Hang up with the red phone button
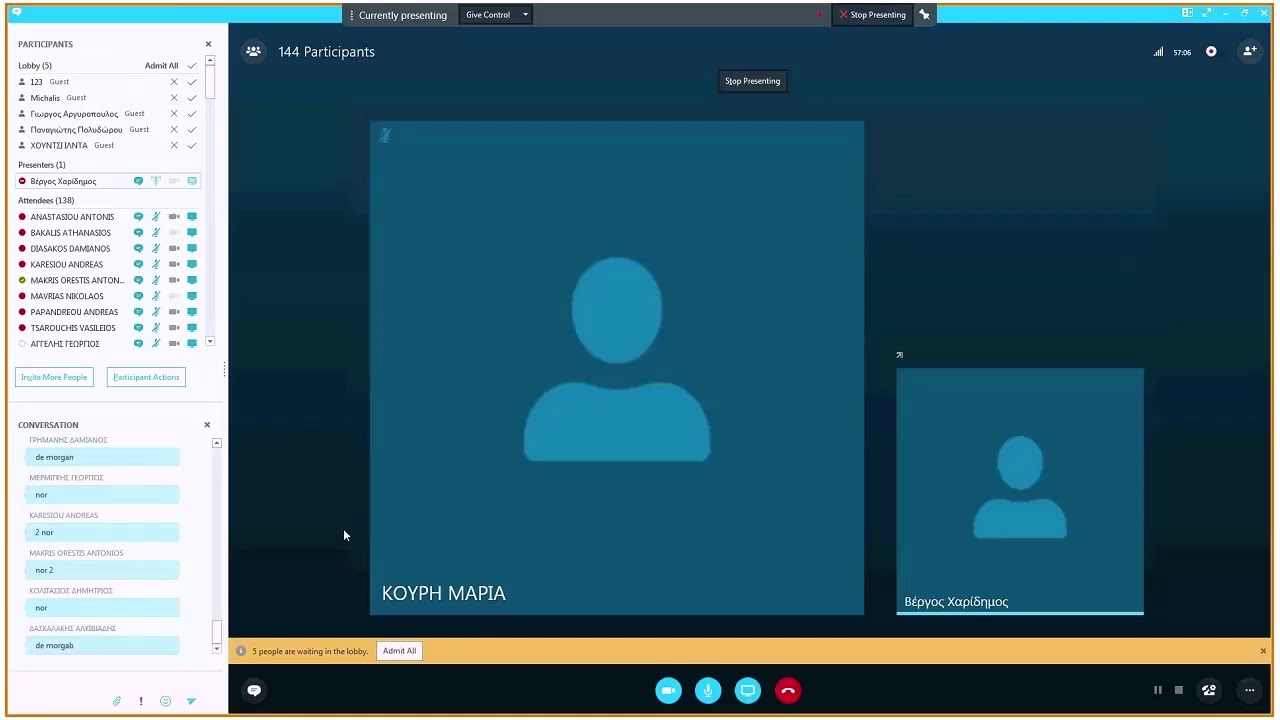 788,690
